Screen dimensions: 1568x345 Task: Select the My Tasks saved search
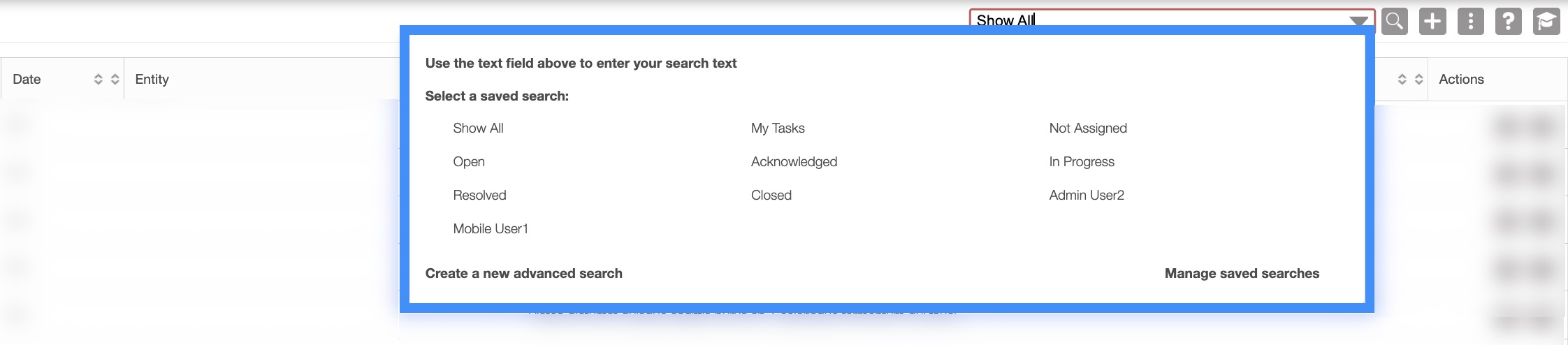(x=778, y=129)
